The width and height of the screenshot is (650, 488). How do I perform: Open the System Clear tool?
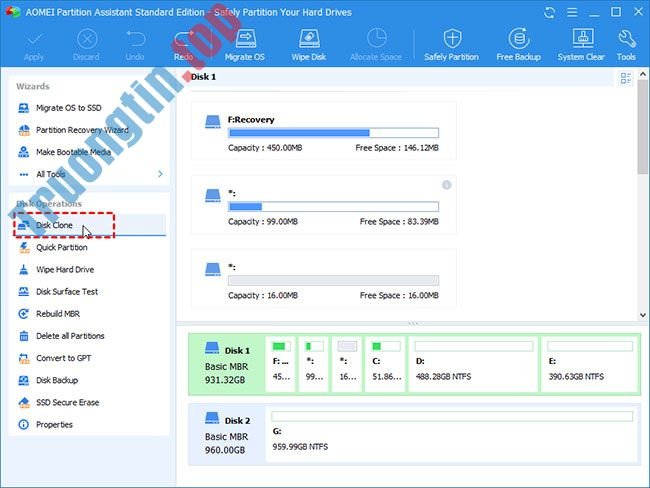pyautogui.click(x=581, y=45)
